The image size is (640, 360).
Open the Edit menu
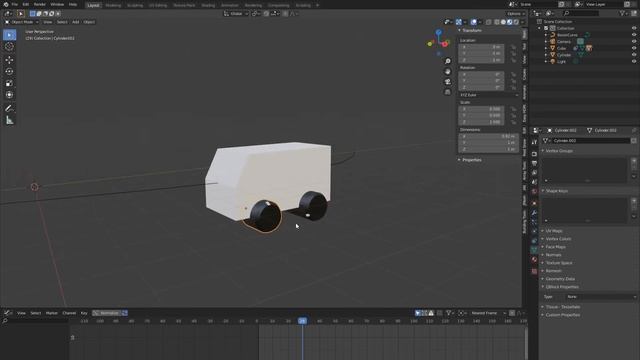26,4
